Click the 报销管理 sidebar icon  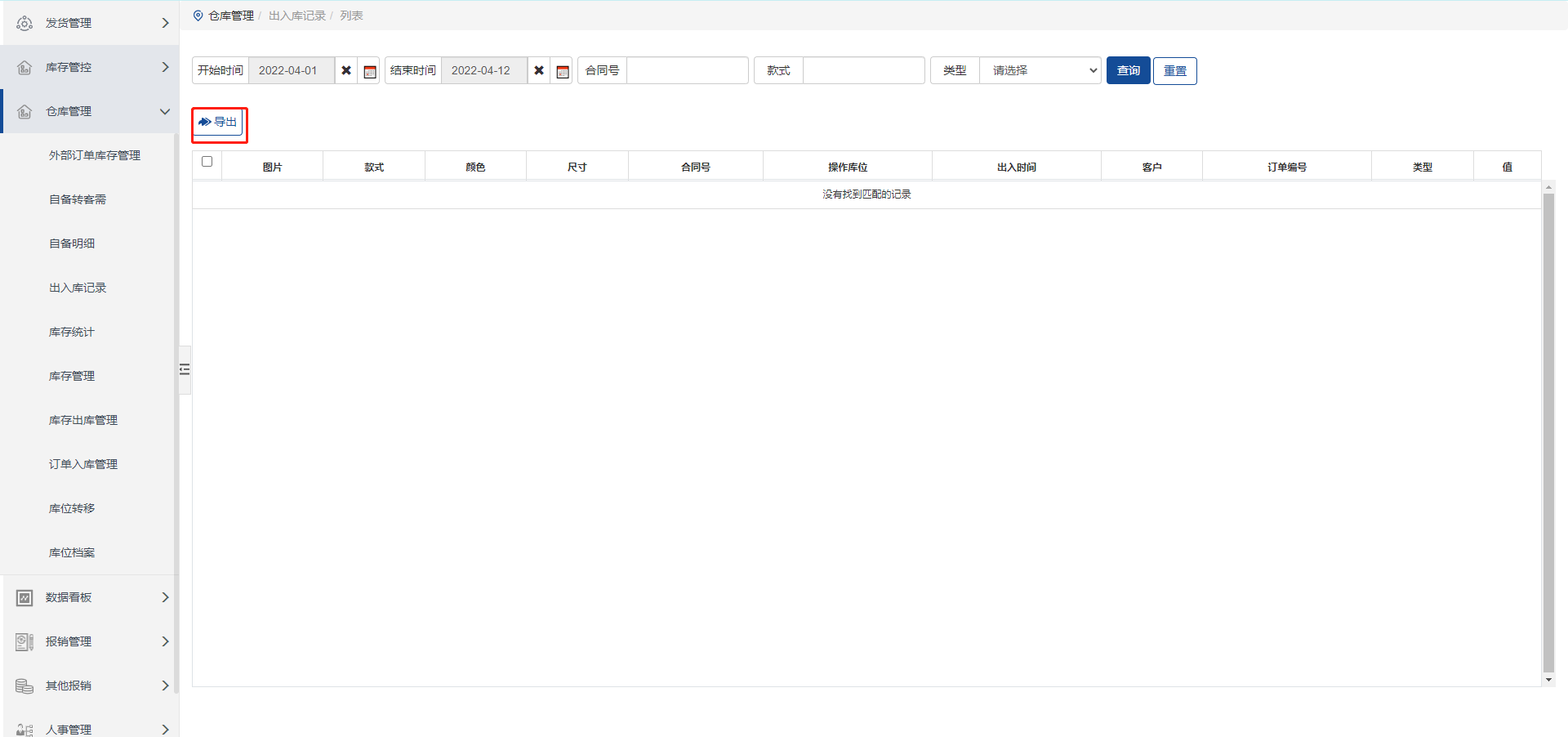[x=24, y=641]
